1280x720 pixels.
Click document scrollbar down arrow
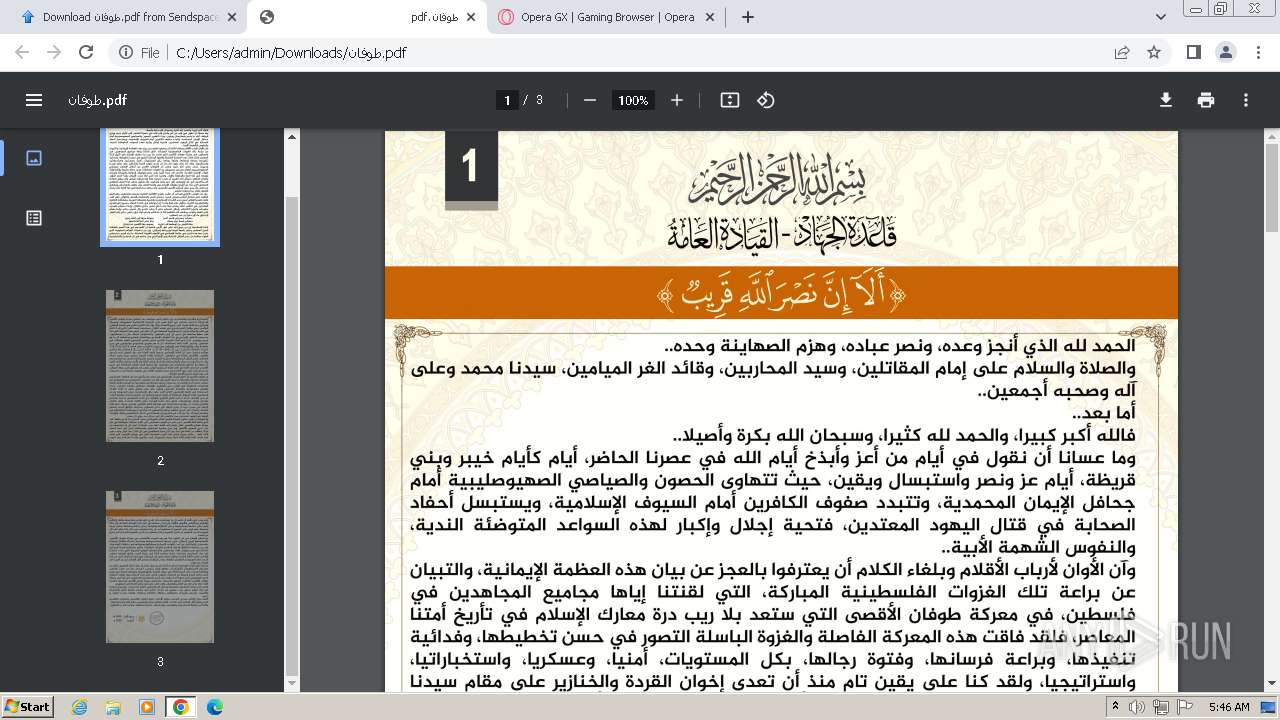[1271, 682]
